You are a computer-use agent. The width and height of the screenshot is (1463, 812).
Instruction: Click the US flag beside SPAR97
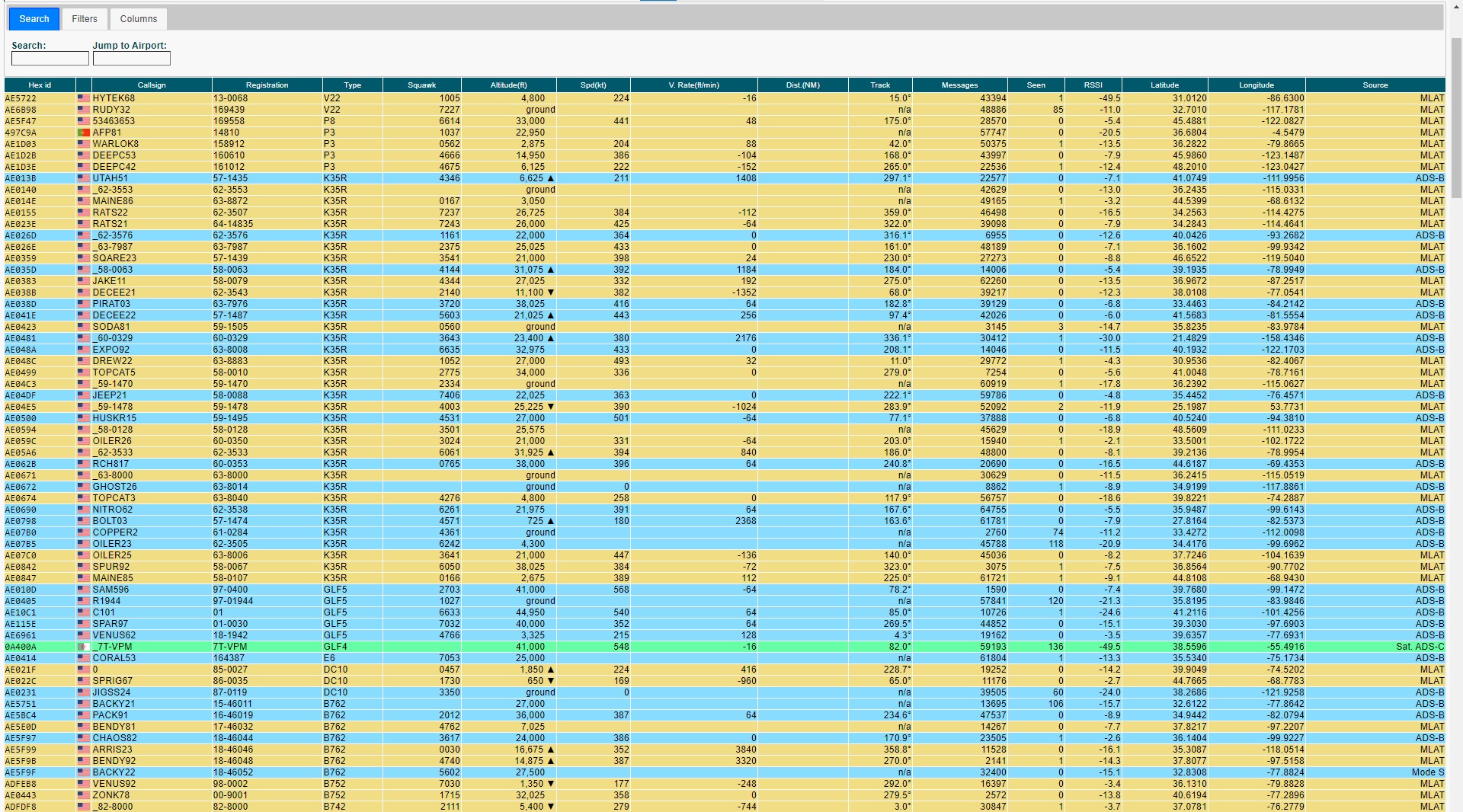[x=84, y=624]
